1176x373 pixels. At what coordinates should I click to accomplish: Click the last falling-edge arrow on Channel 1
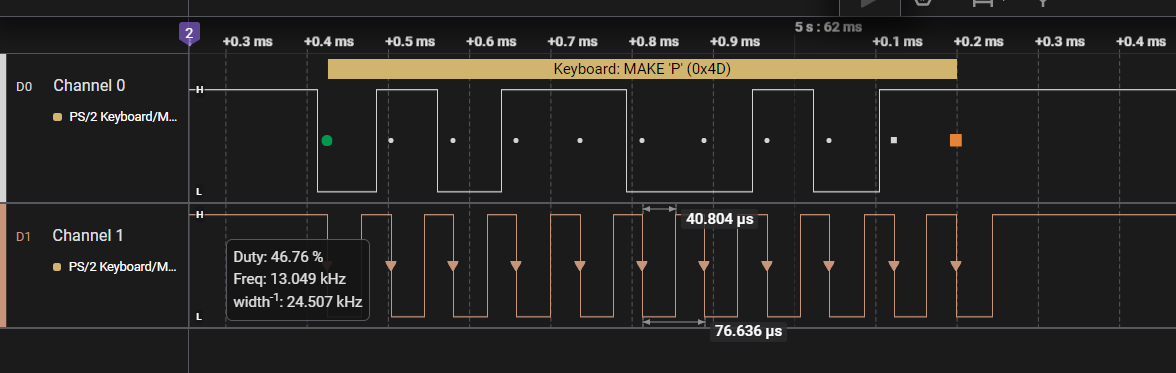[x=956, y=266]
